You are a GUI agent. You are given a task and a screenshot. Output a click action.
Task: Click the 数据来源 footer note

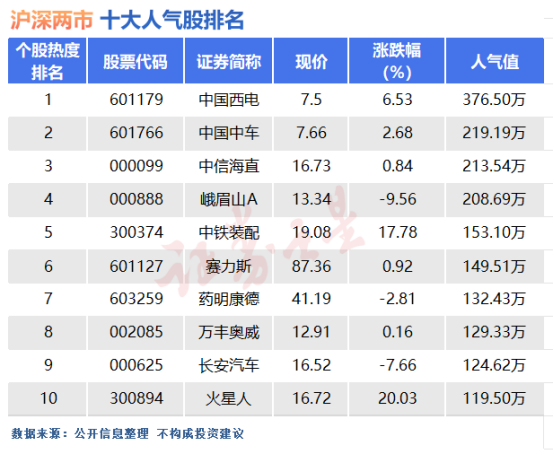(x=79, y=433)
